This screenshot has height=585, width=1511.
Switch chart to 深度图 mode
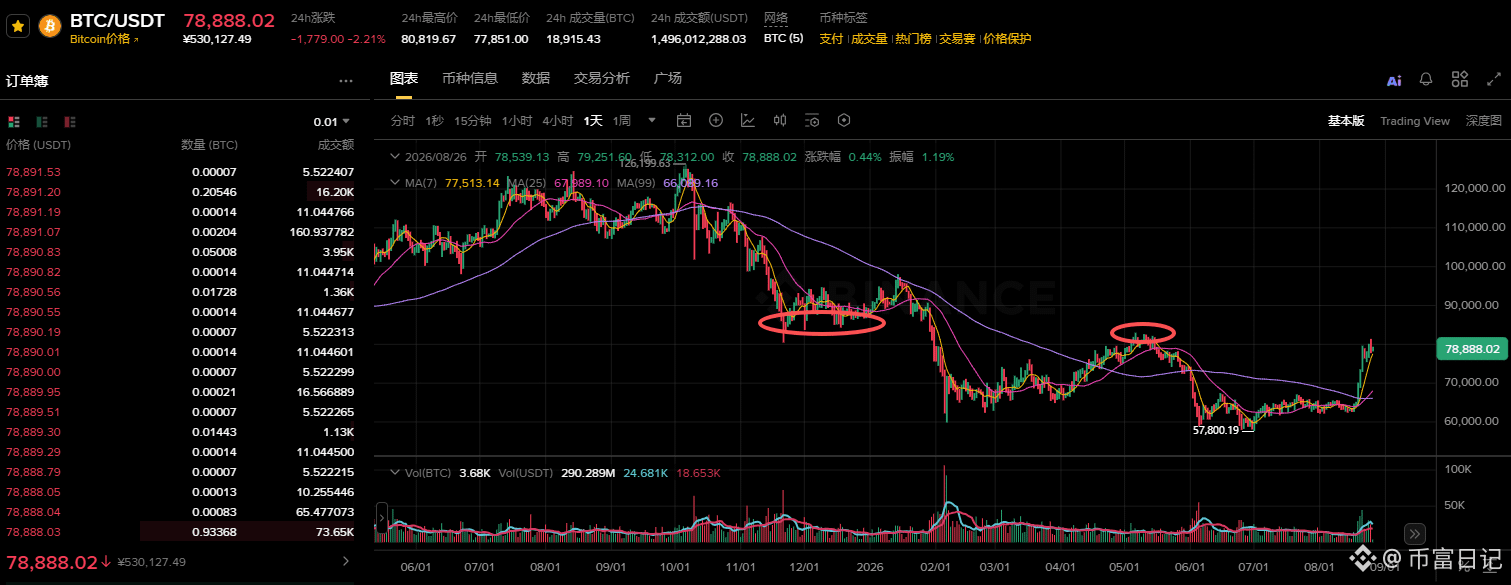1484,121
